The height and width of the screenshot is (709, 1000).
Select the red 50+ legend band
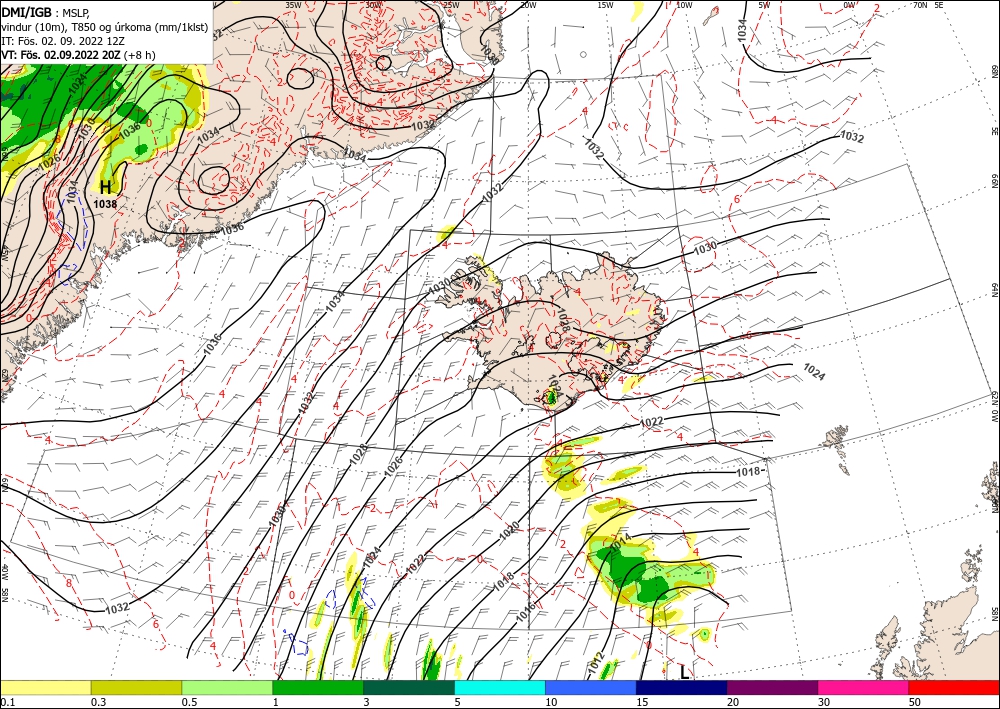(x=954, y=687)
